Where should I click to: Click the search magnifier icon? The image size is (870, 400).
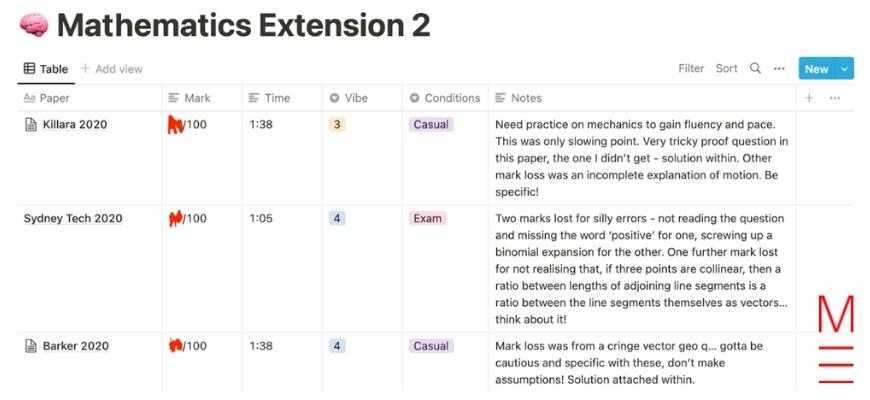tap(755, 69)
